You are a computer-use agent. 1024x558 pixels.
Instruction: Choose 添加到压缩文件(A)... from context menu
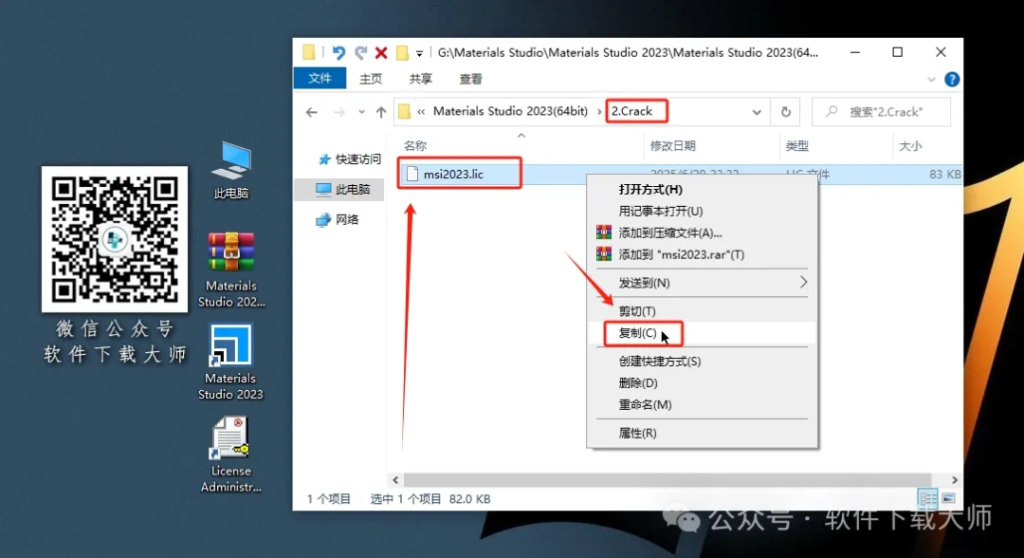pos(702,233)
